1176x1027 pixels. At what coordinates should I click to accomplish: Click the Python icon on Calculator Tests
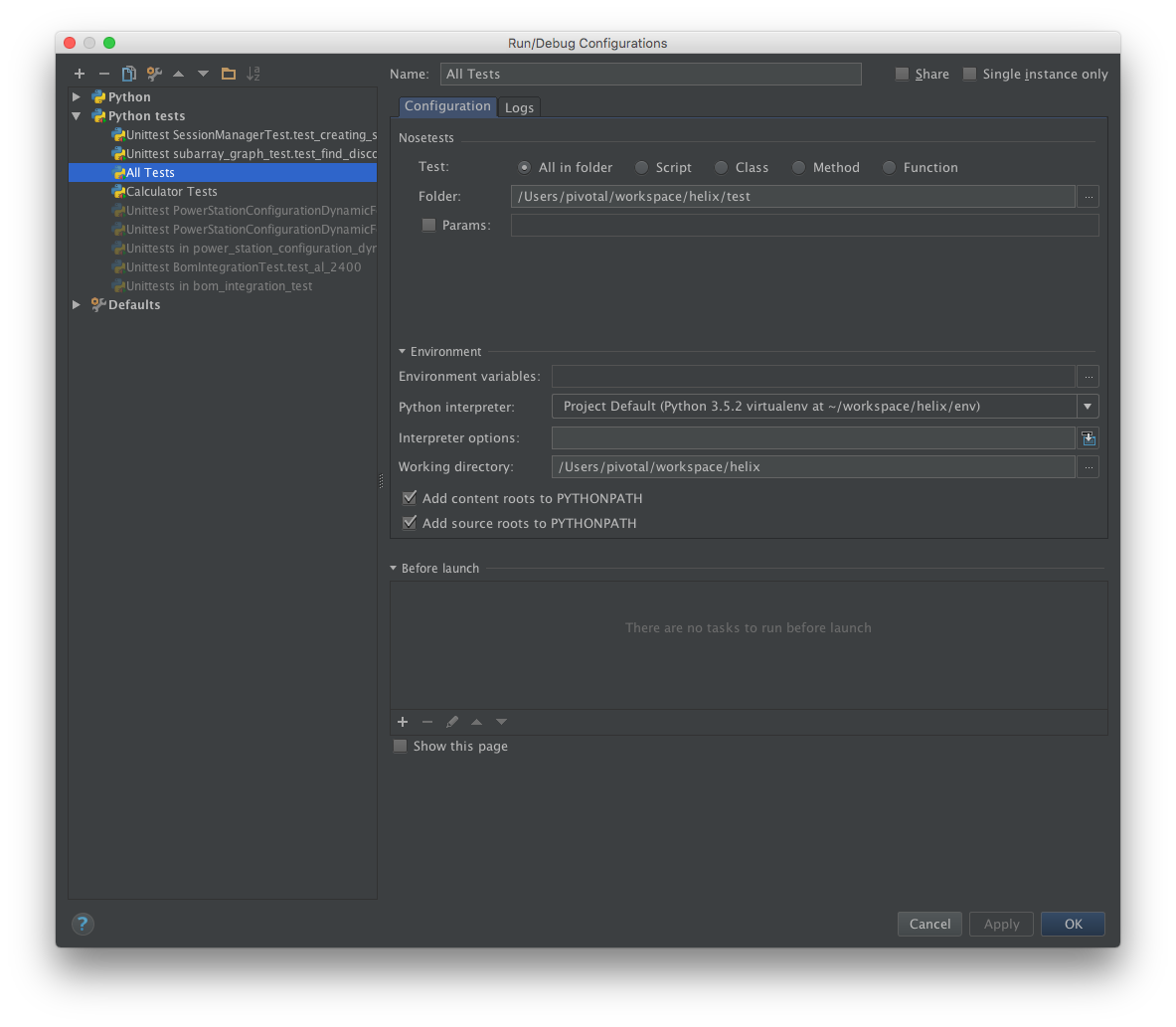click(117, 191)
